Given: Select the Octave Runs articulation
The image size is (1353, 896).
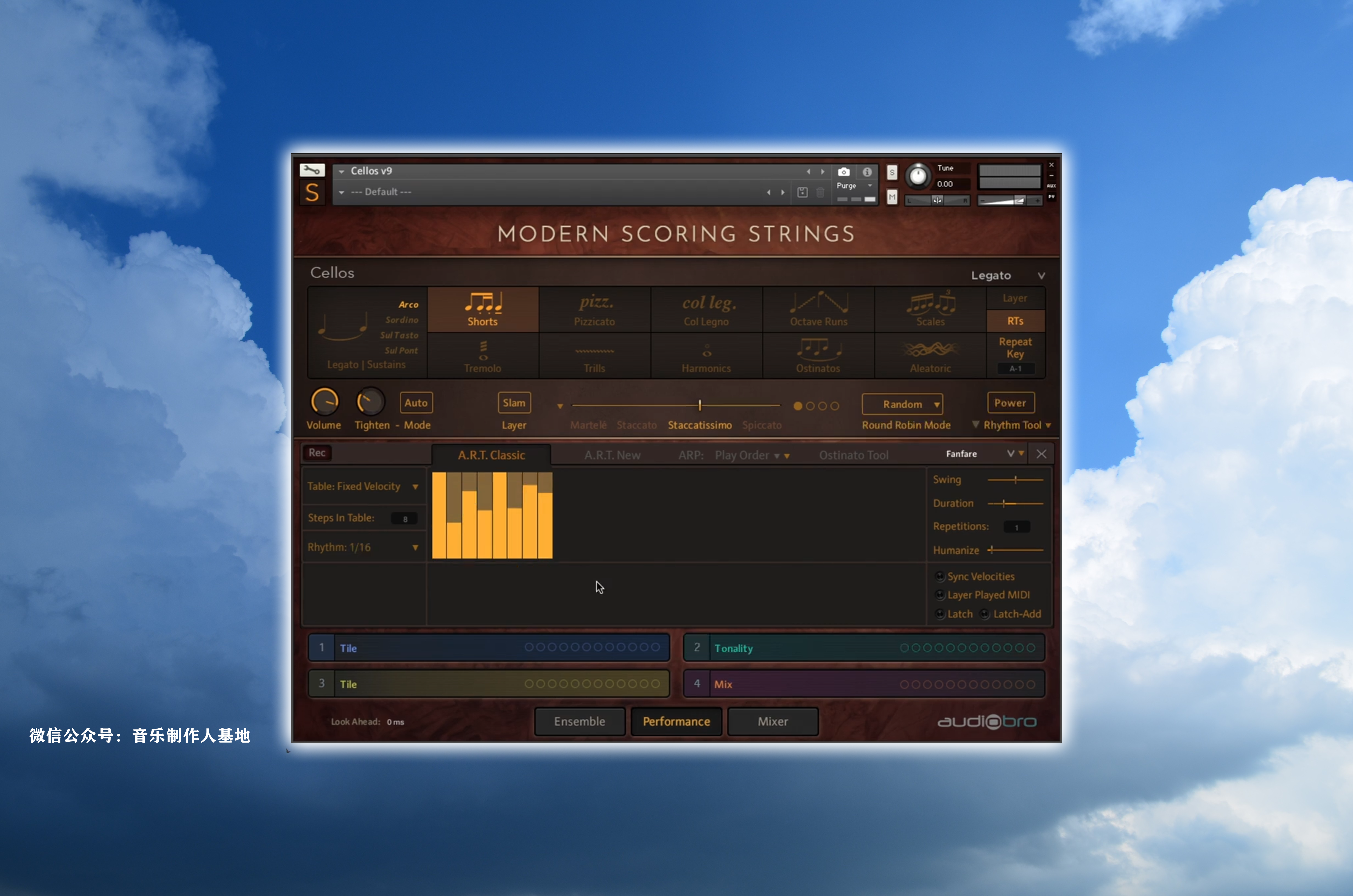Looking at the screenshot, I should [x=818, y=310].
